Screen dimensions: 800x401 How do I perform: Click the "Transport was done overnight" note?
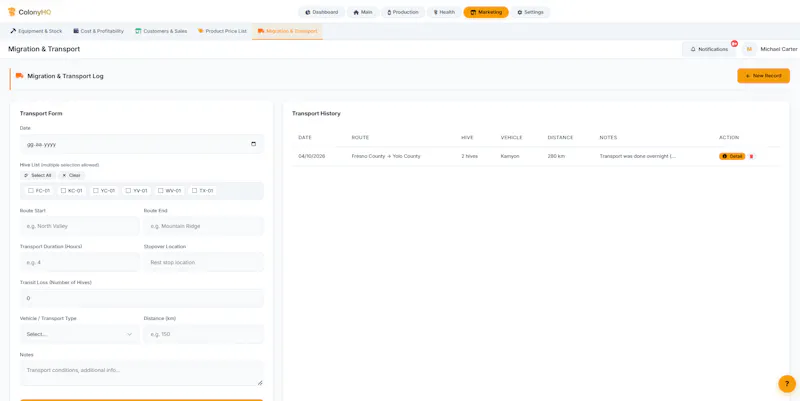coord(638,156)
